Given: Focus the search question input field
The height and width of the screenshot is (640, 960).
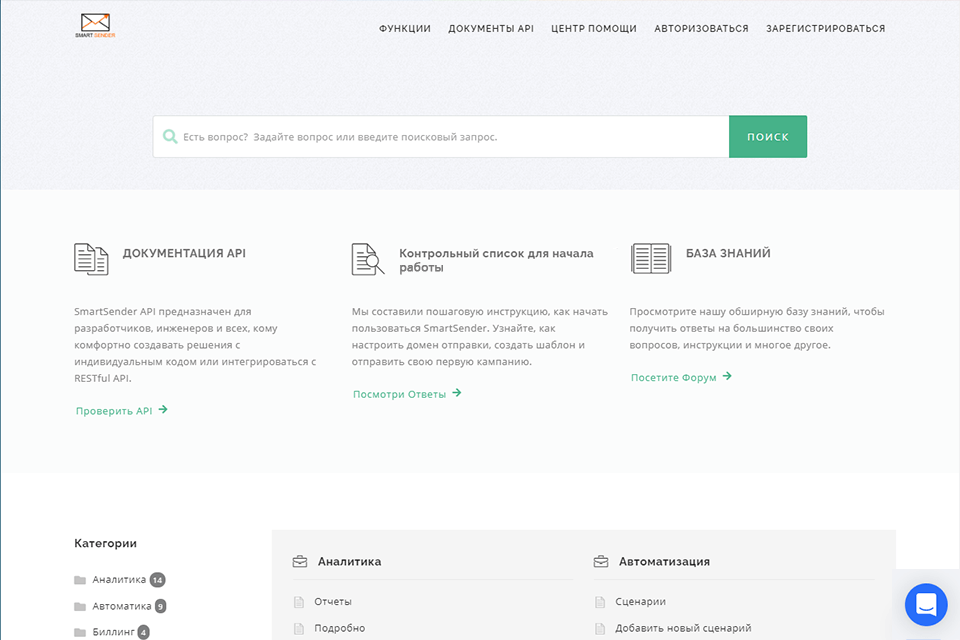Looking at the screenshot, I should [441, 137].
